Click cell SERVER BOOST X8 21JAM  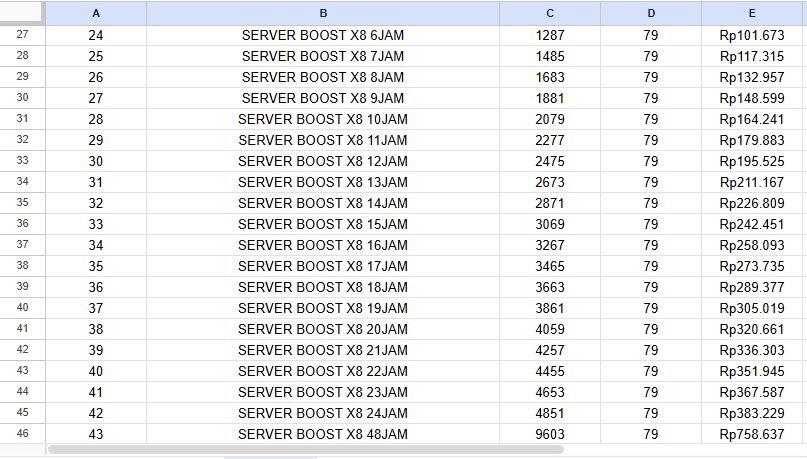point(323,350)
